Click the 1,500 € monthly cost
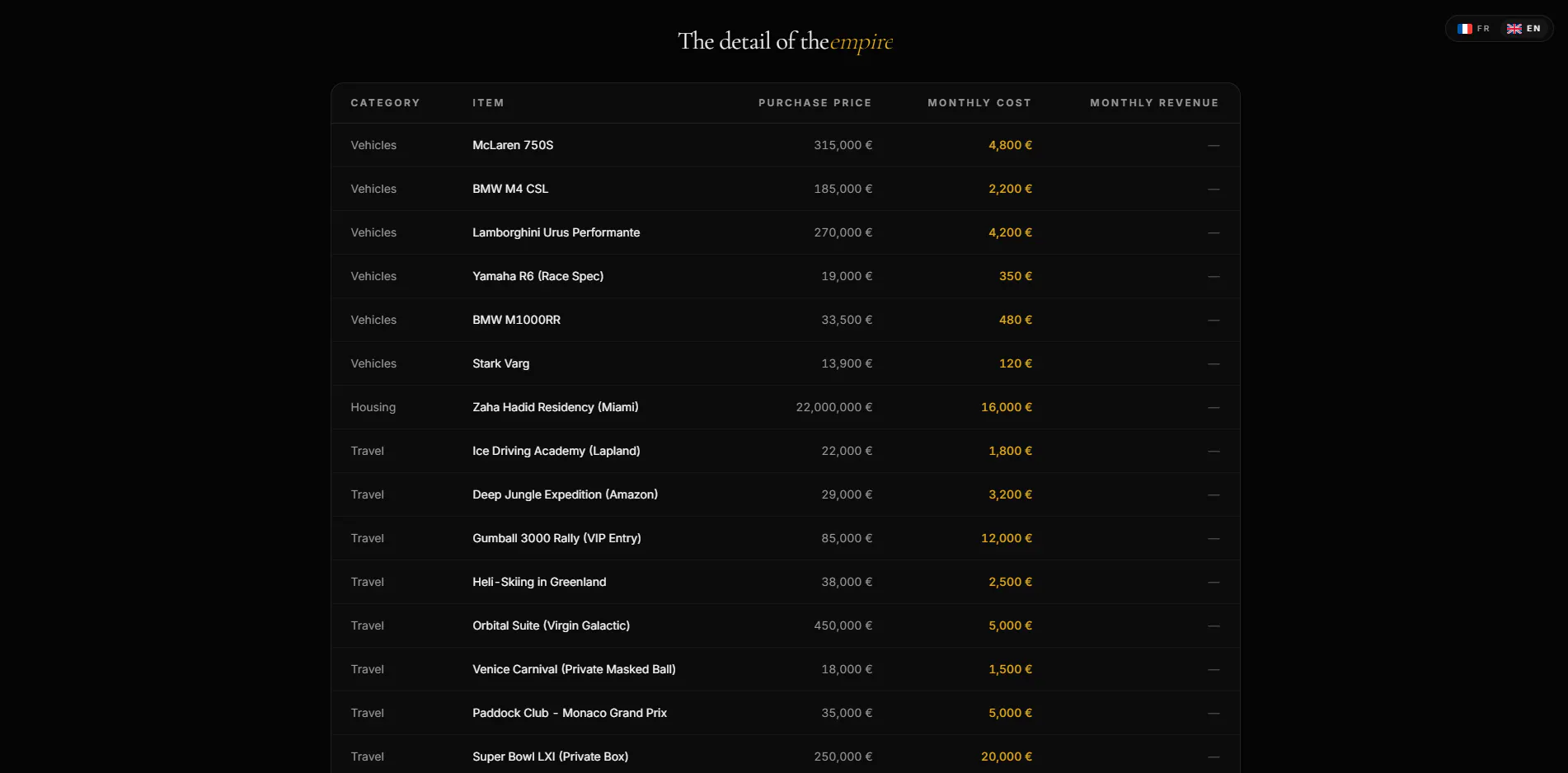The width and height of the screenshot is (1568, 773). [1010, 669]
